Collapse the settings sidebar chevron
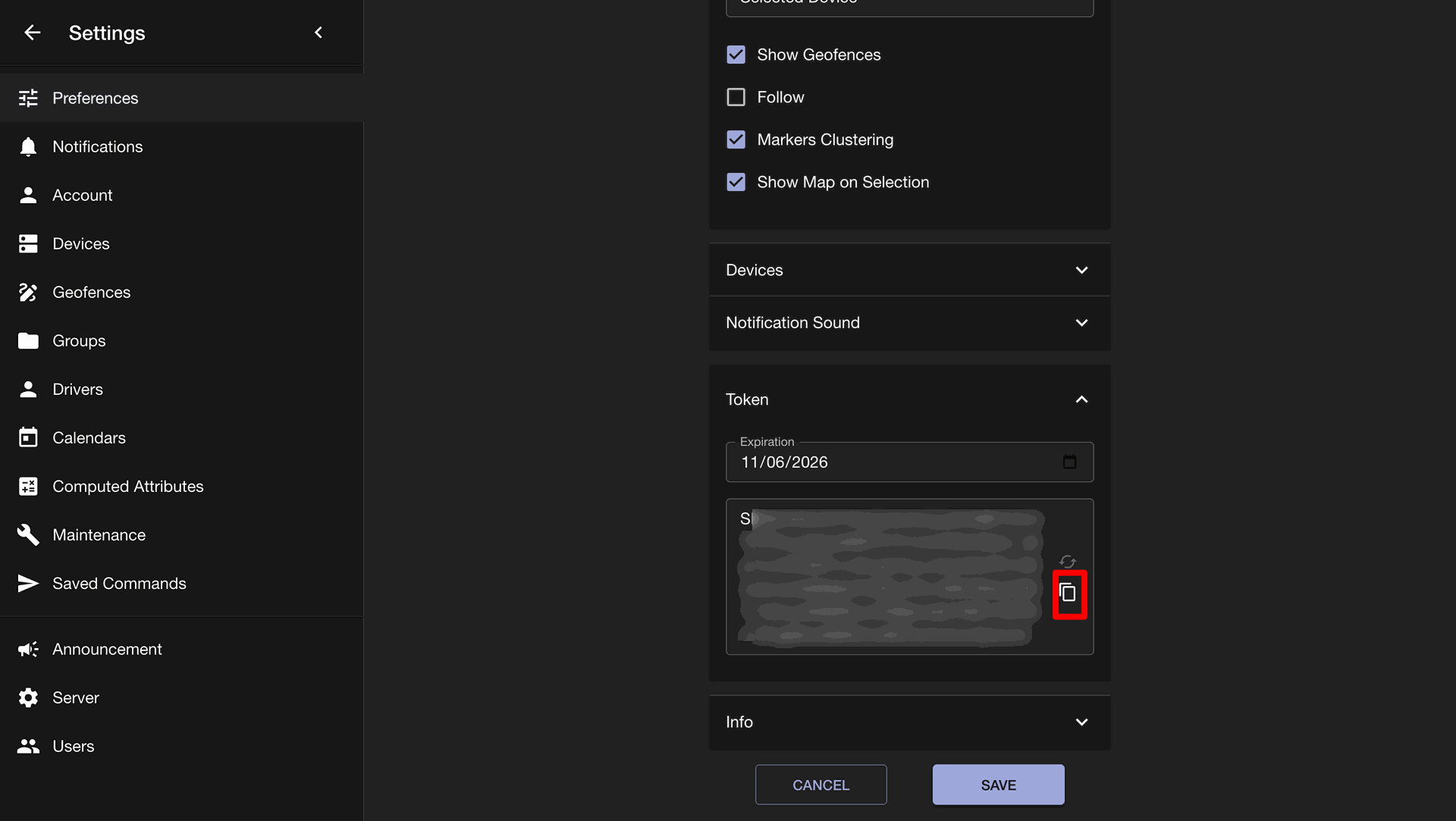Screen dimensions: 1456x821 (x=318, y=33)
